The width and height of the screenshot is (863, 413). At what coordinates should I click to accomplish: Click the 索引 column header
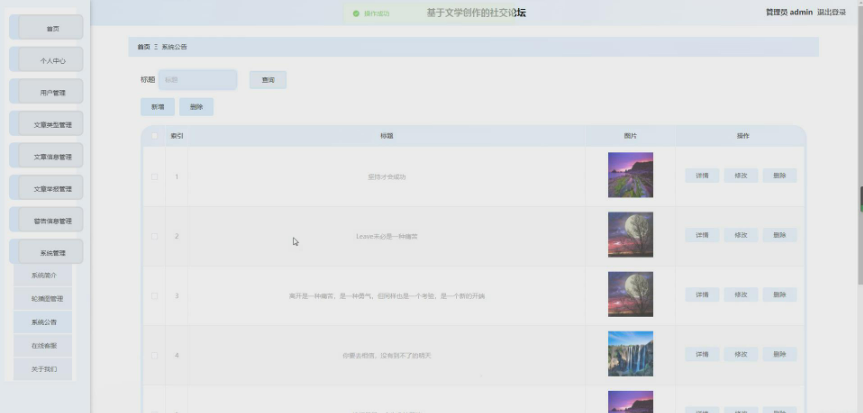point(177,136)
